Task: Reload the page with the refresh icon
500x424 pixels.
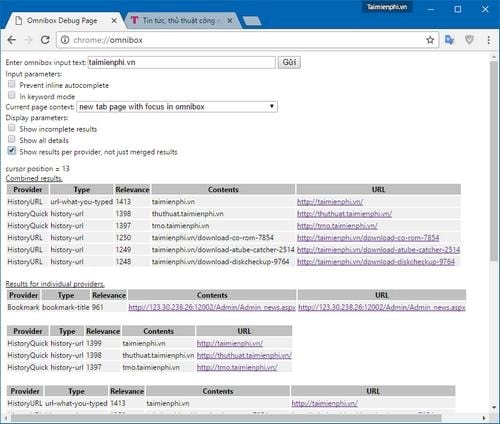Action: [x=45, y=40]
